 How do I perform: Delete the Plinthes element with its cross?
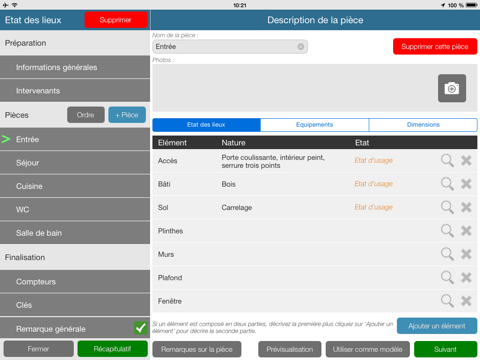point(466,231)
